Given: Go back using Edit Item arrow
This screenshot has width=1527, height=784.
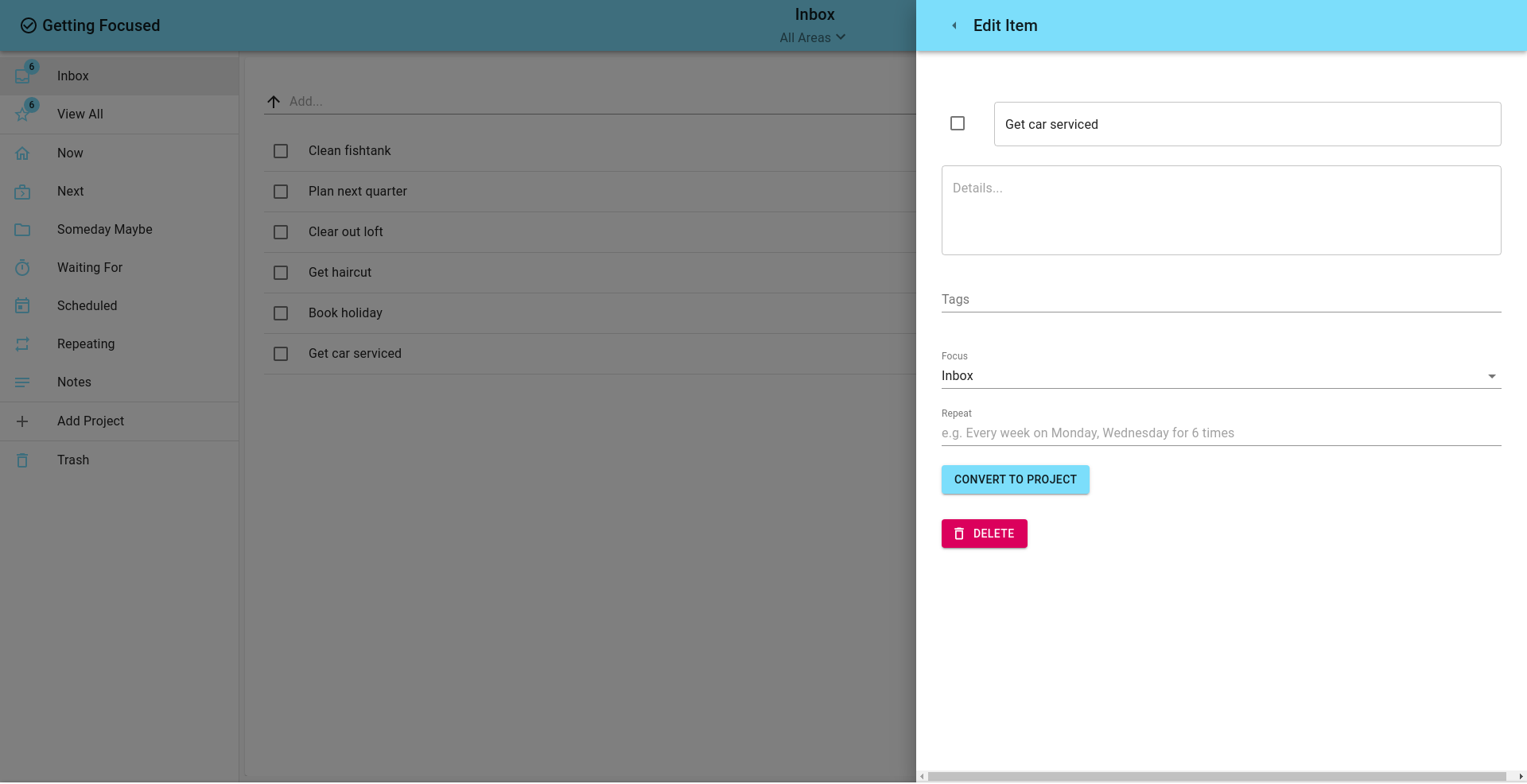Looking at the screenshot, I should tap(954, 25).
